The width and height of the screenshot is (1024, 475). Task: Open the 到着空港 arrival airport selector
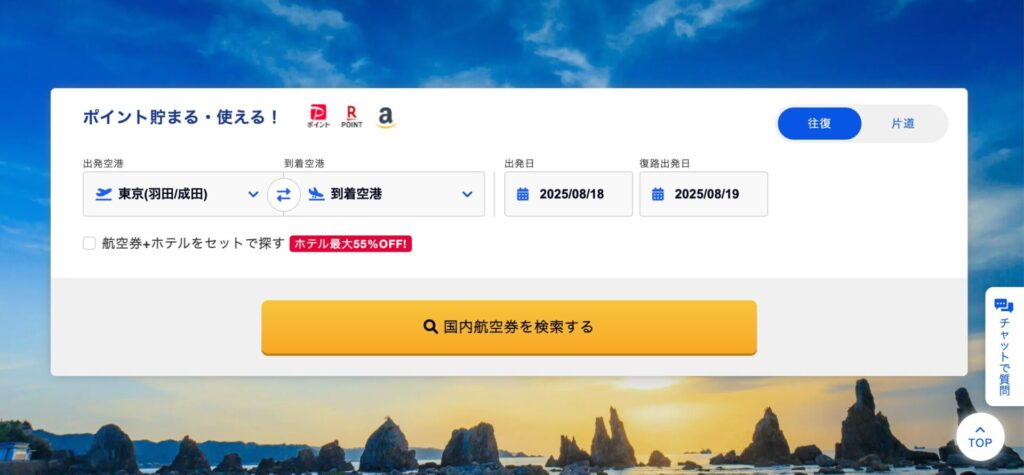389,194
